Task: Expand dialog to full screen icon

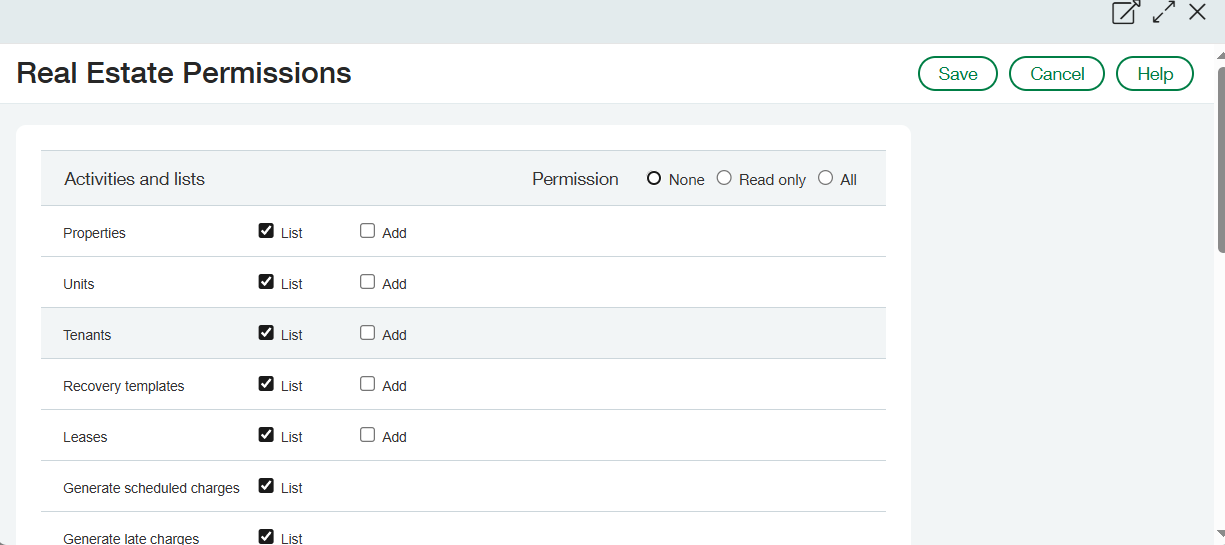Action: 1163,13
